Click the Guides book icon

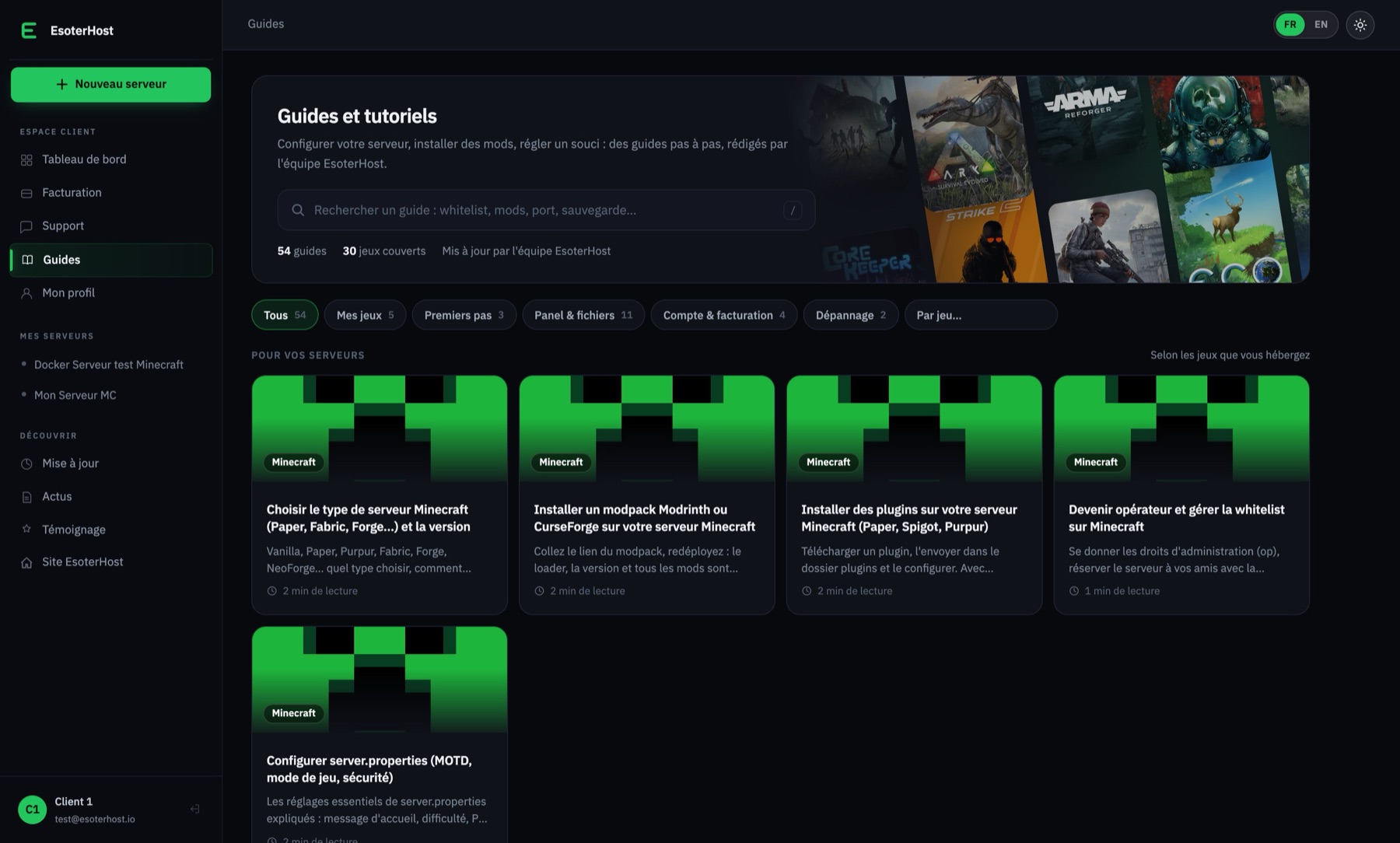coord(27,260)
